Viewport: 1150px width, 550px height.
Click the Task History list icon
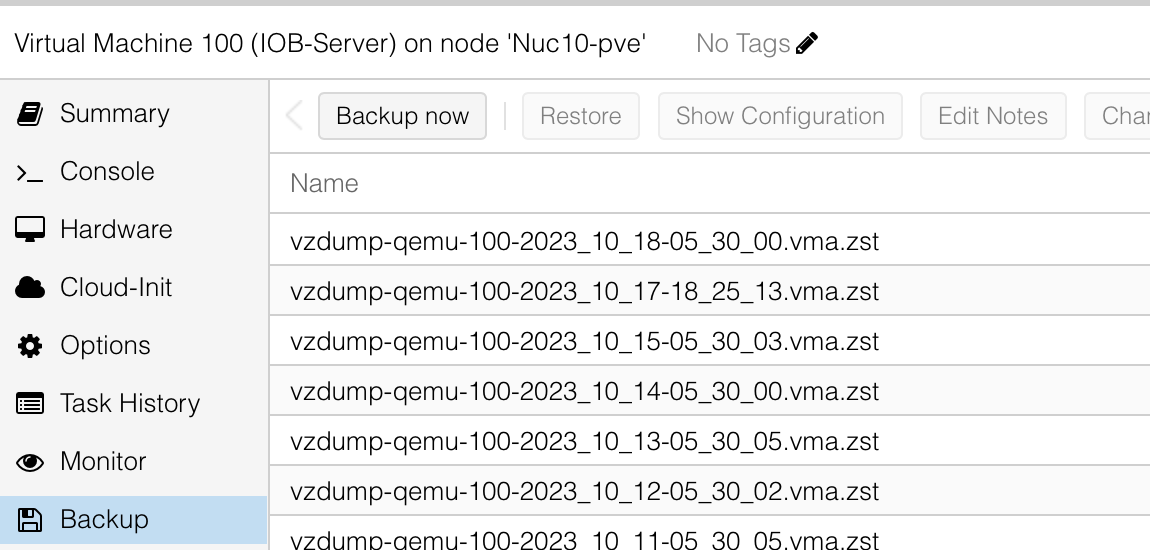click(x=29, y=403)
